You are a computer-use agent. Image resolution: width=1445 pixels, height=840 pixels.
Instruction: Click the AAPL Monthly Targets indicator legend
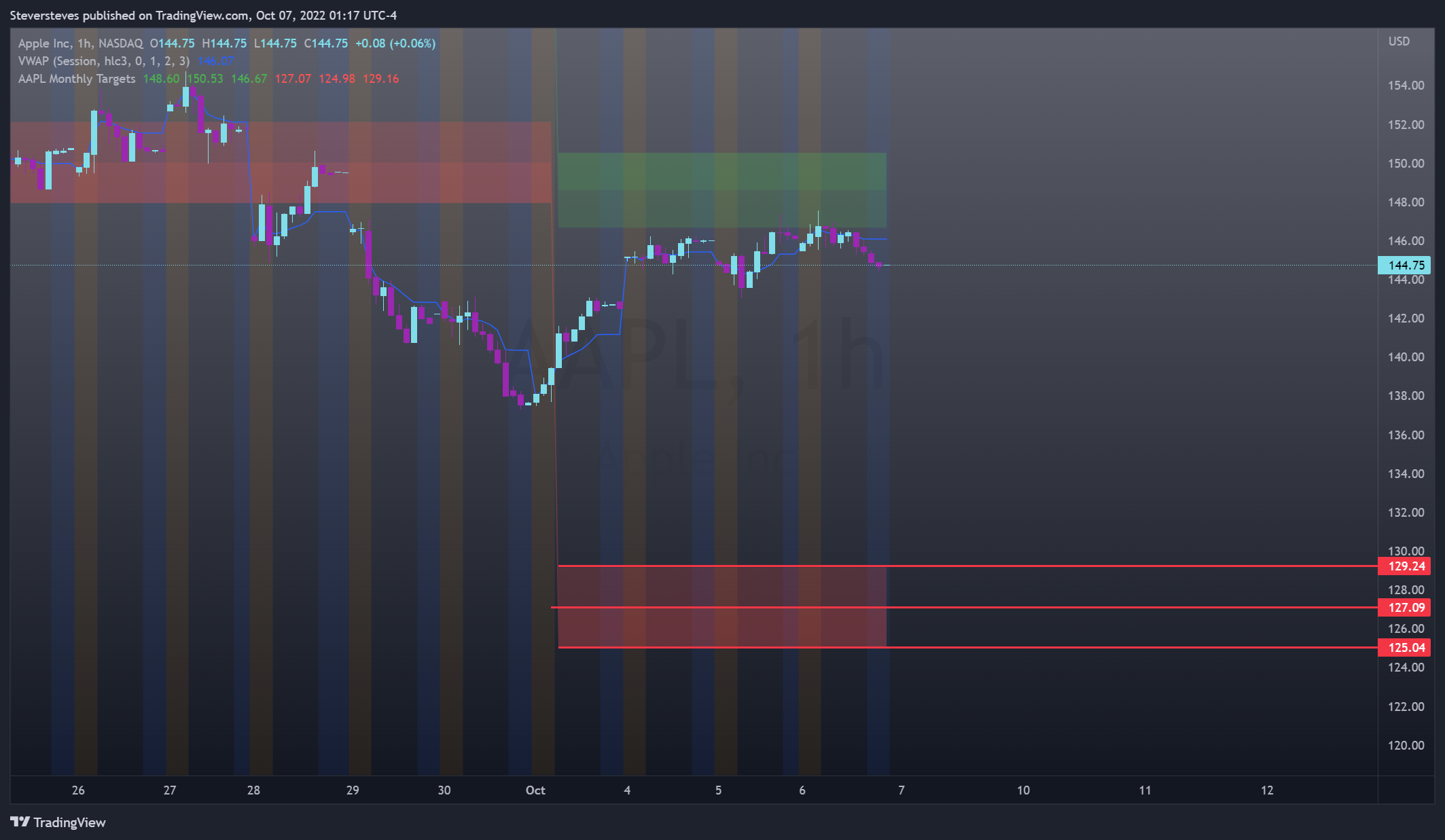point(77,79)
